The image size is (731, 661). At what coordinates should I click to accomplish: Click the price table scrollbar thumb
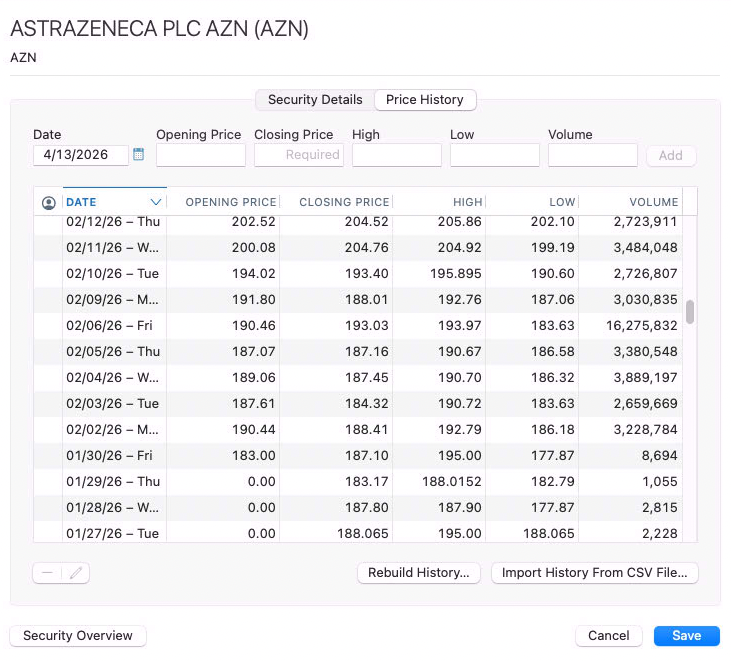pos(690,311)
